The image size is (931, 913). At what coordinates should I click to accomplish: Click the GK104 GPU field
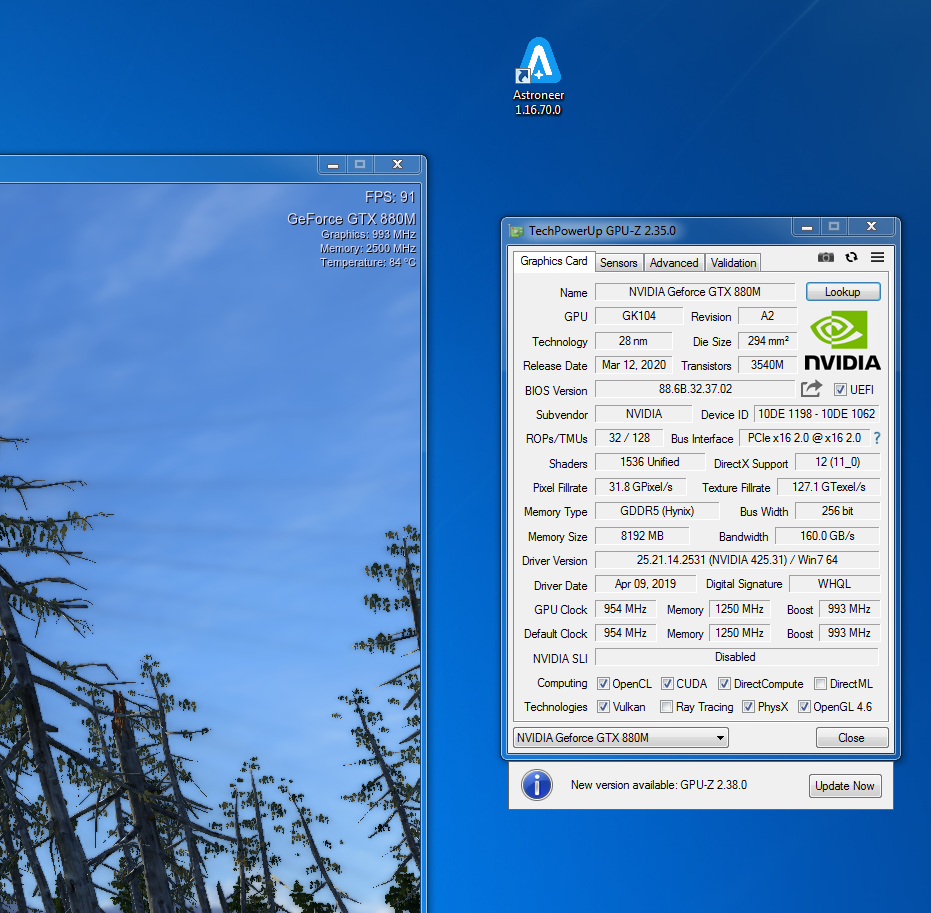click(x=639, y=316)
